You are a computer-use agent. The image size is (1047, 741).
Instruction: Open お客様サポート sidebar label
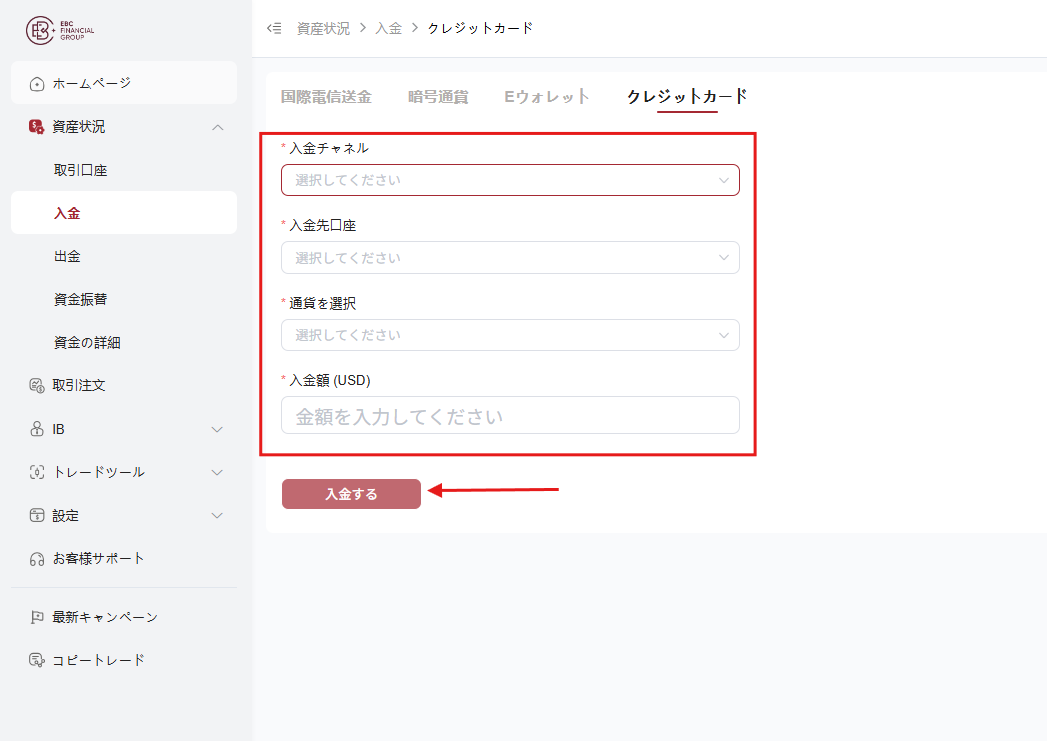(x=98, y=559)
